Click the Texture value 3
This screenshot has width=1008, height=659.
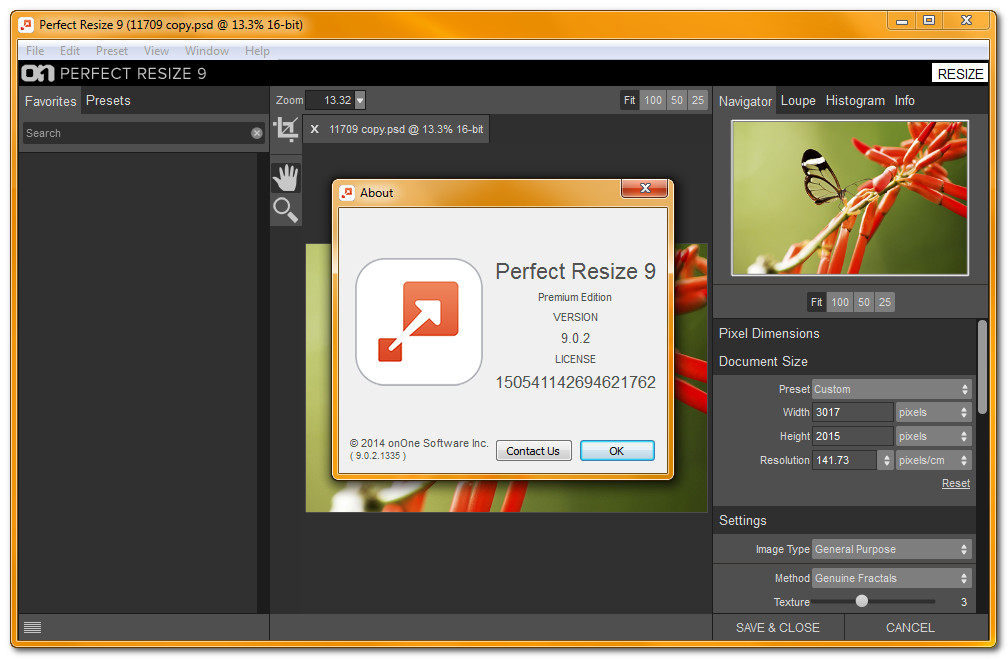pyautogui.click(x=964, y=602)
